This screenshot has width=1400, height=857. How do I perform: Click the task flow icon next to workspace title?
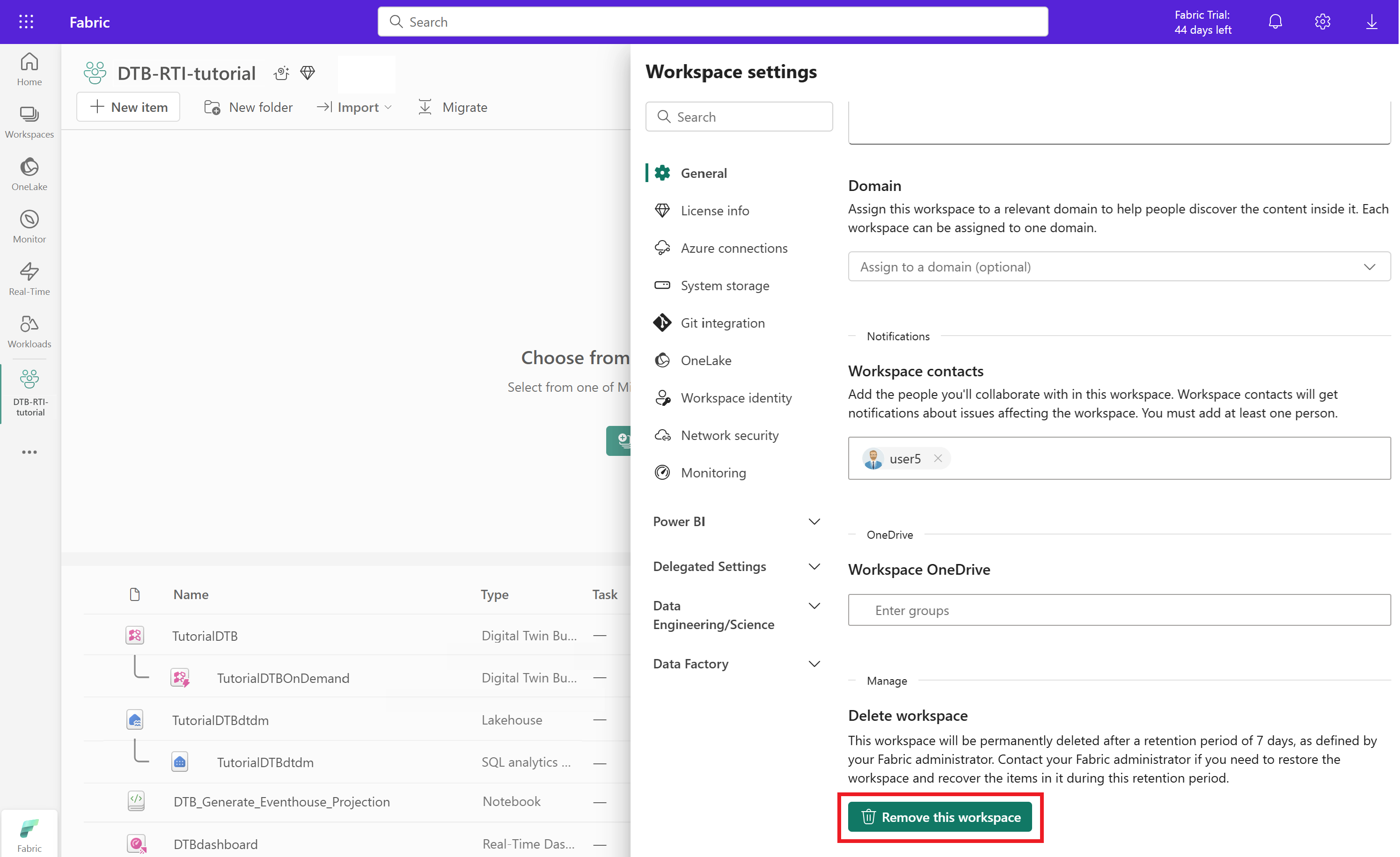click(x=281, y=73)
